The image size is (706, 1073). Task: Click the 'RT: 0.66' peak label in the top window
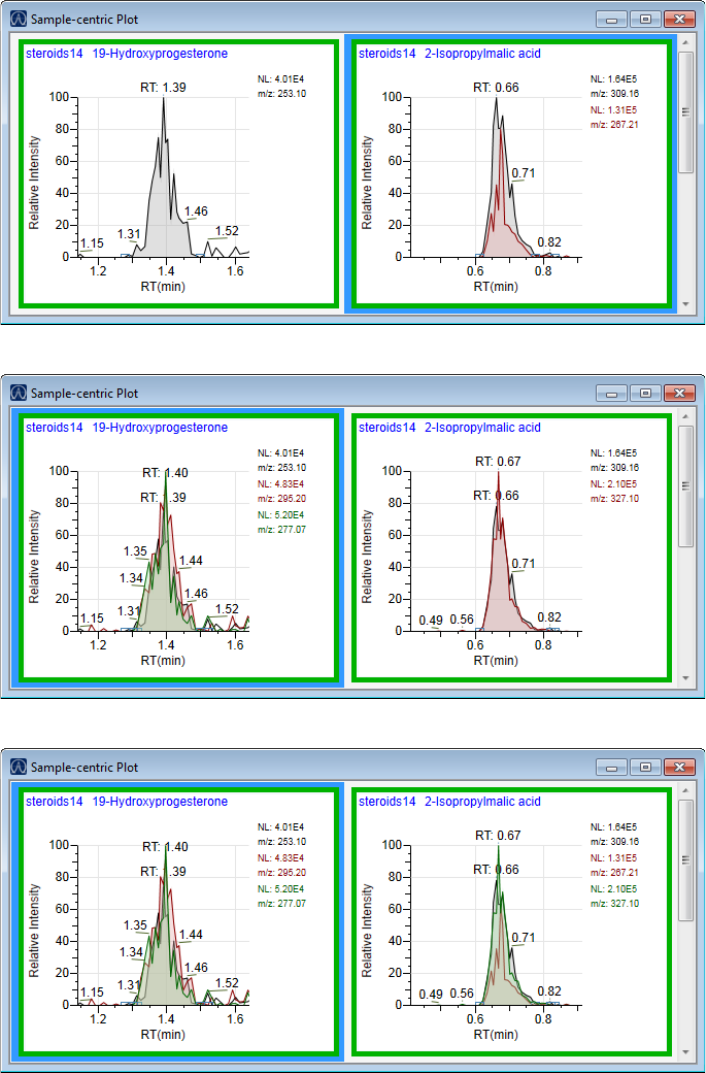point(497,87)
